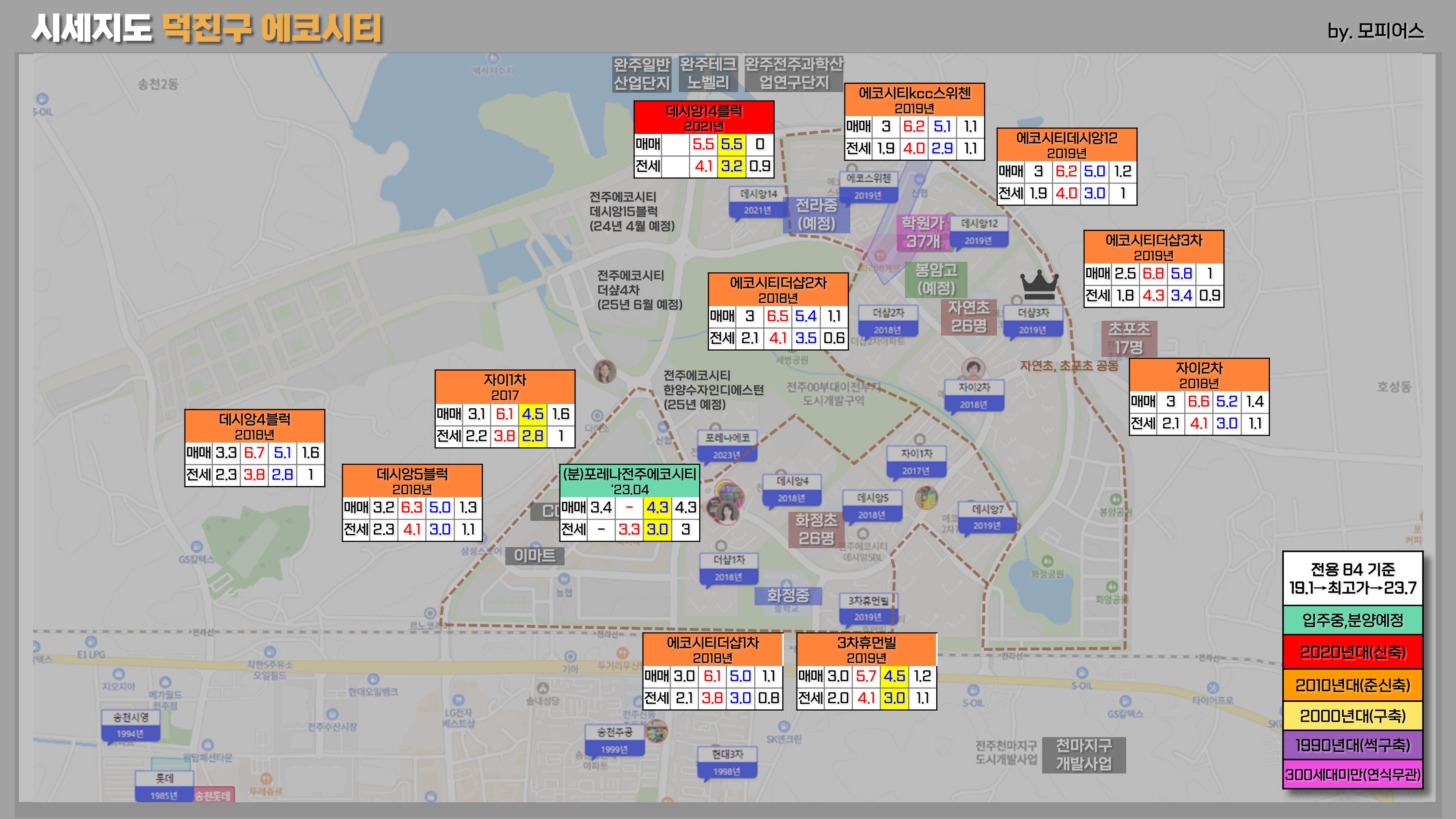This screenshot has height=819, width=1456.
Task: Click the red 2020년대(신축) legend swatch
Action: (x=1352, y=652)
